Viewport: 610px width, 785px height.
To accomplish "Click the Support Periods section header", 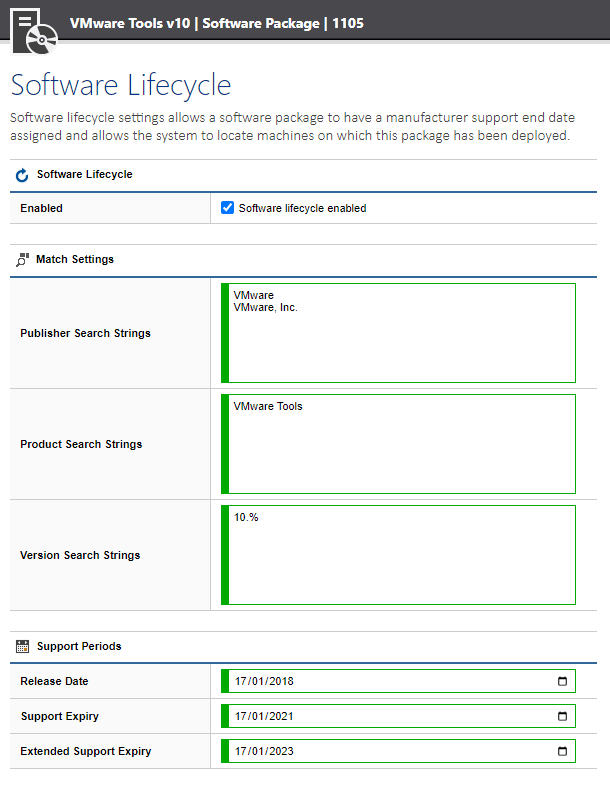I will 79,647.
